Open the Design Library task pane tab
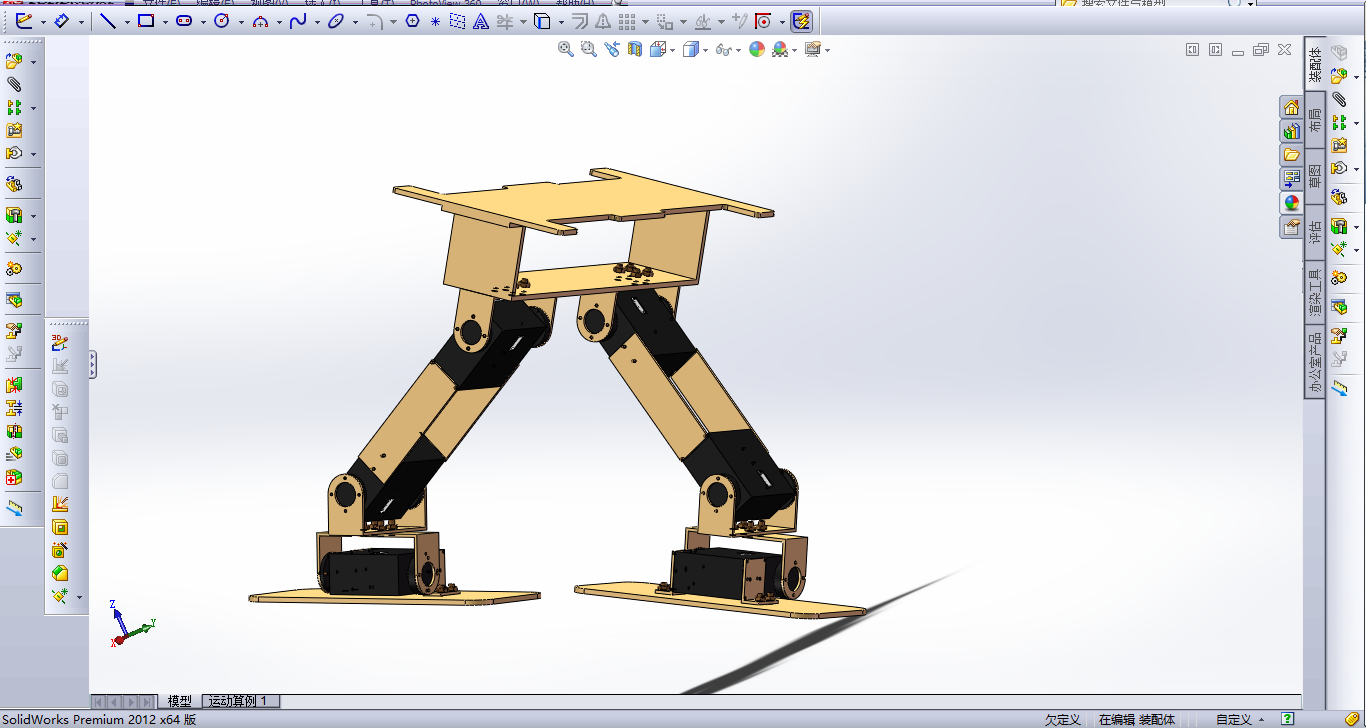The image size is (1366, 728). (x=1291, y=131)
